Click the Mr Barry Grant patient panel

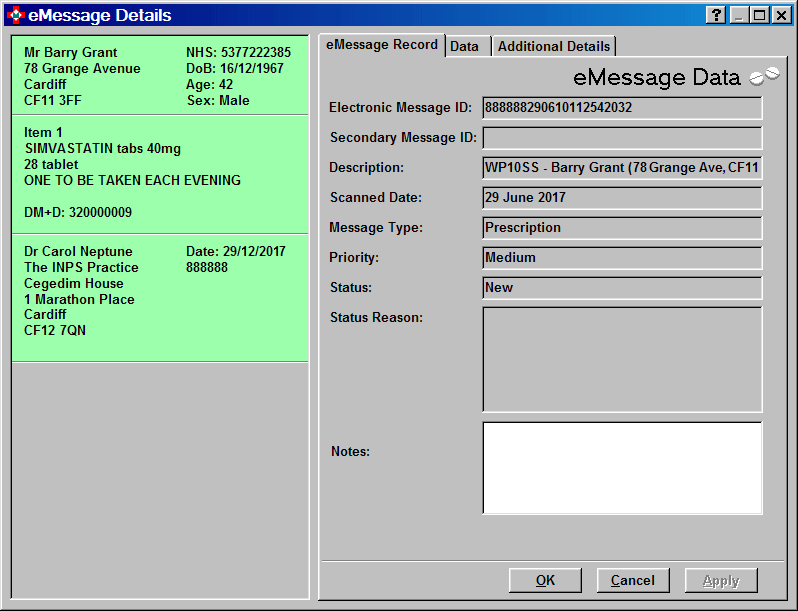click(x=160, y=77)
